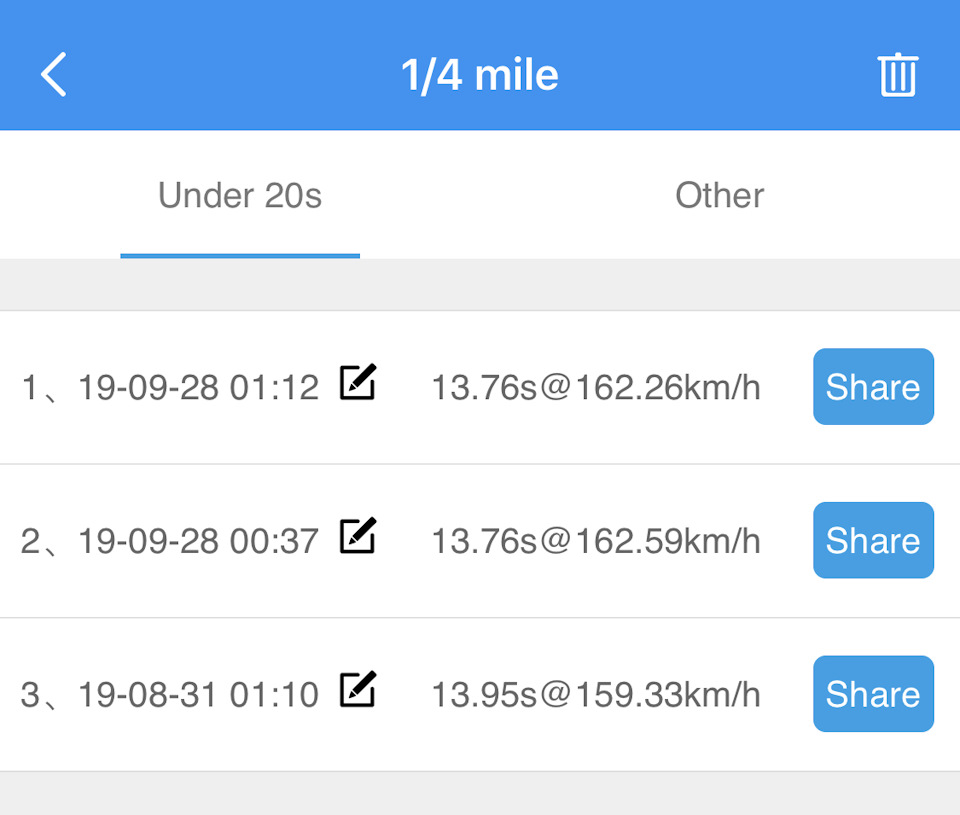Tap the 13.76s@162.26km/h result

coord(596,388)
